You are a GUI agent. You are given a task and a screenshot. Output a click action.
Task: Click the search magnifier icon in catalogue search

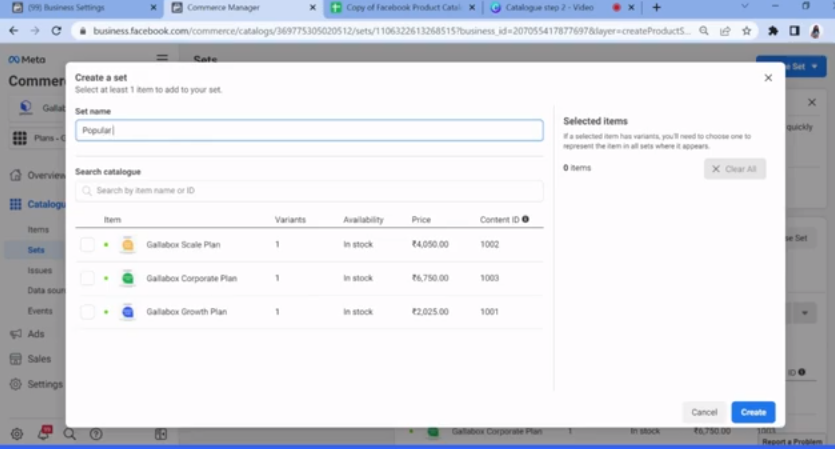coord(87,191)
